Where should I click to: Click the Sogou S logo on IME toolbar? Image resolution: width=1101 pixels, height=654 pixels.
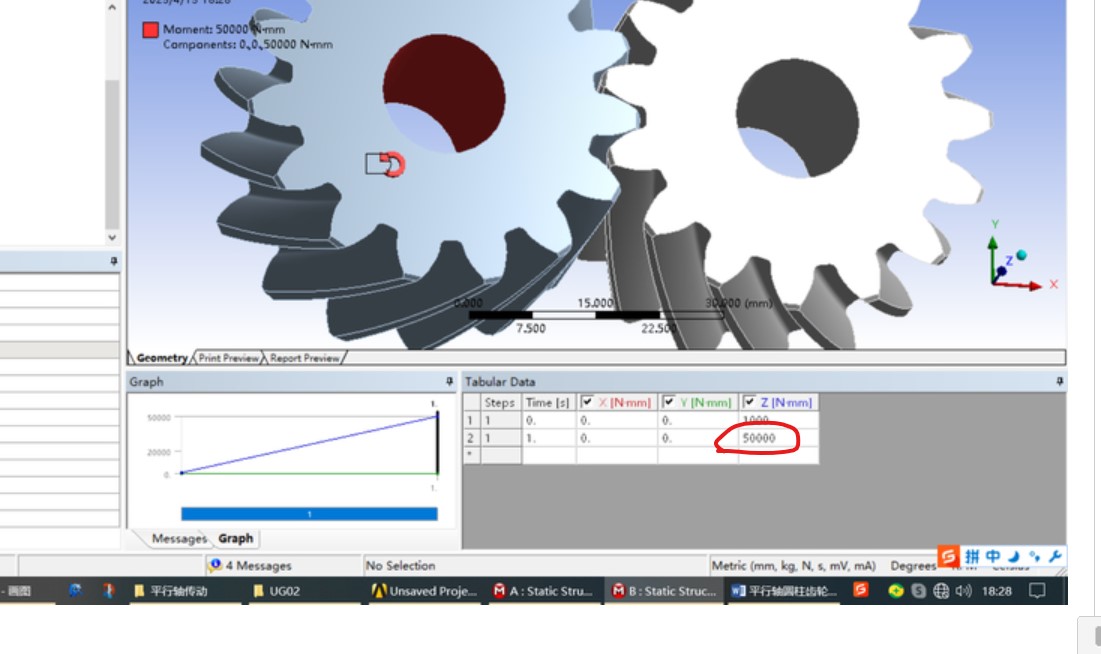[948, 556]
